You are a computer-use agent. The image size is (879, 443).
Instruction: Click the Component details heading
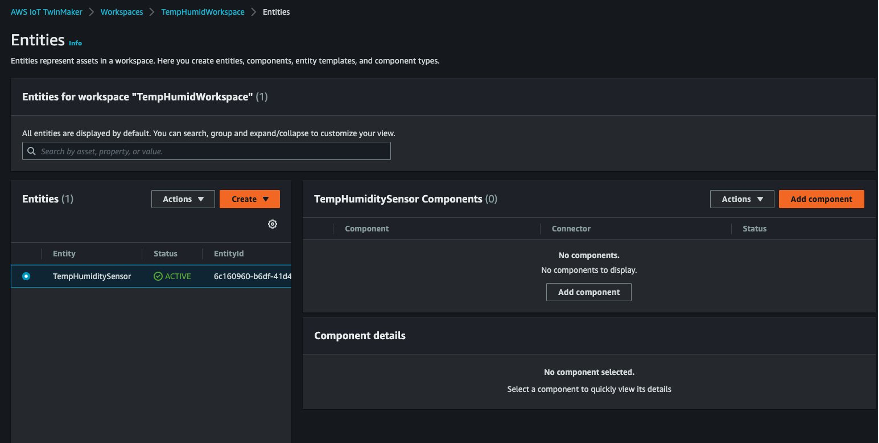[359, 335]
